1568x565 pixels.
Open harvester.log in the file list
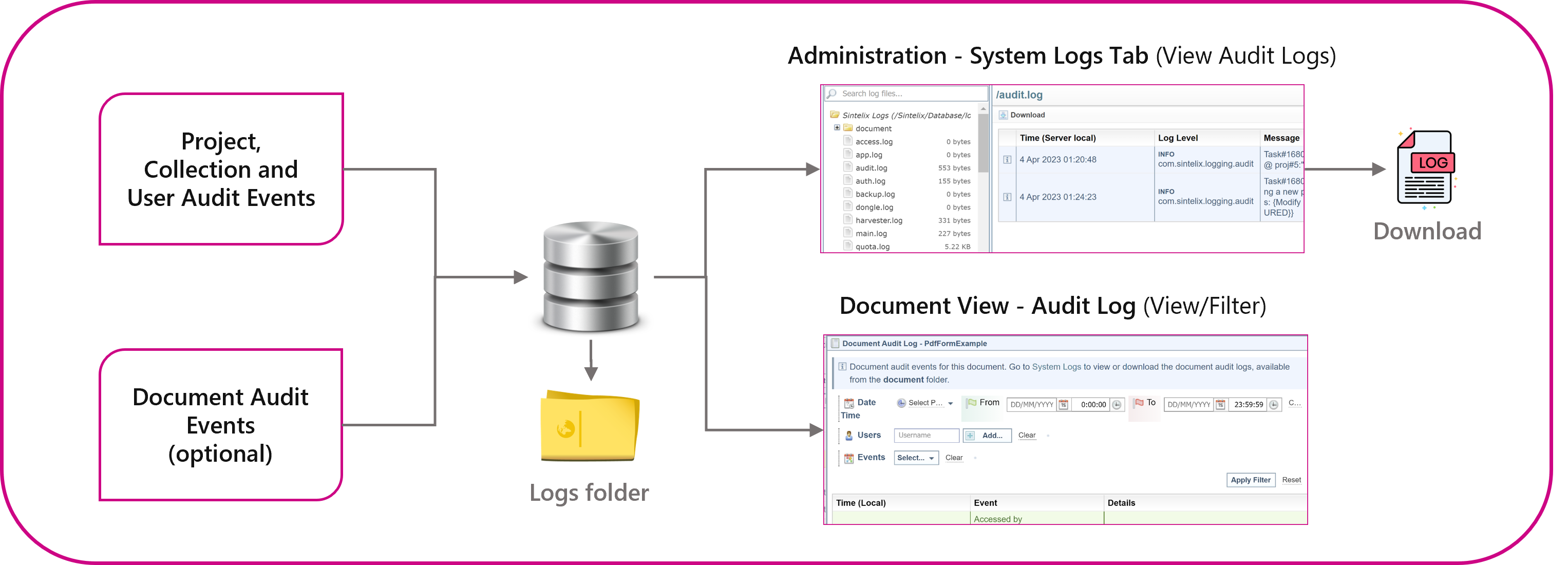click(x=878, y=220)
